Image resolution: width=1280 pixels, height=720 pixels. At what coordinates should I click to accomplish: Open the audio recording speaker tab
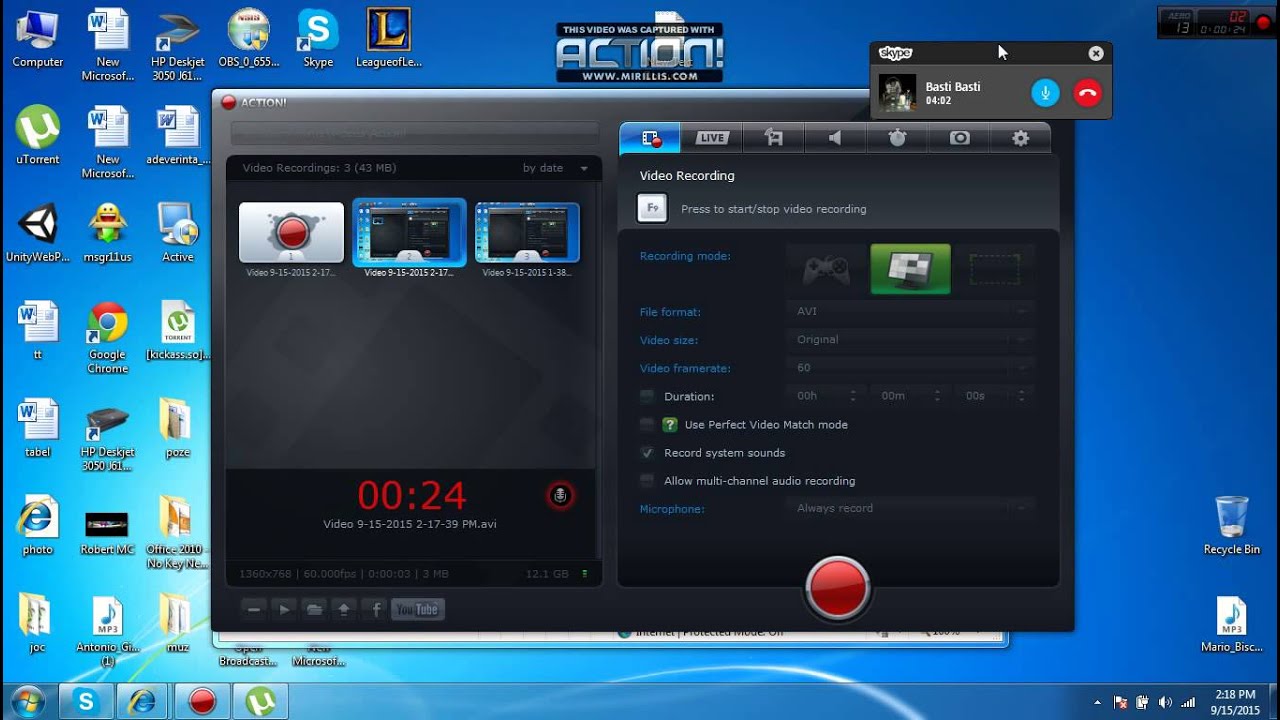pos(835,138)
